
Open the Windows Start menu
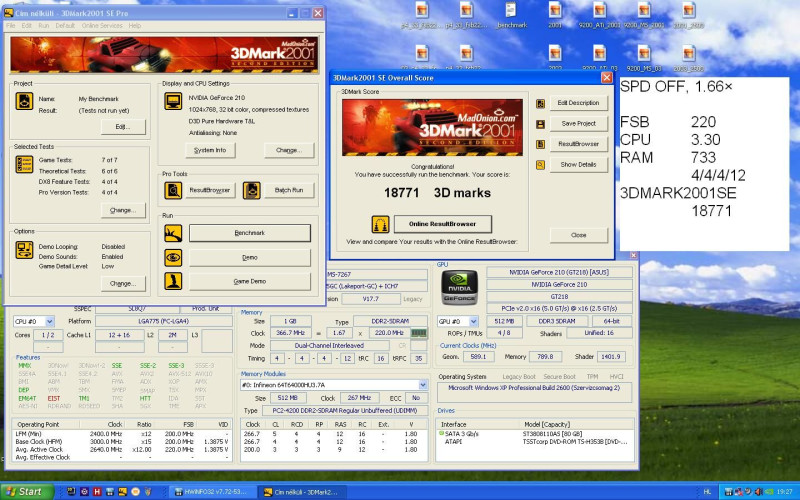pos(27,492)
